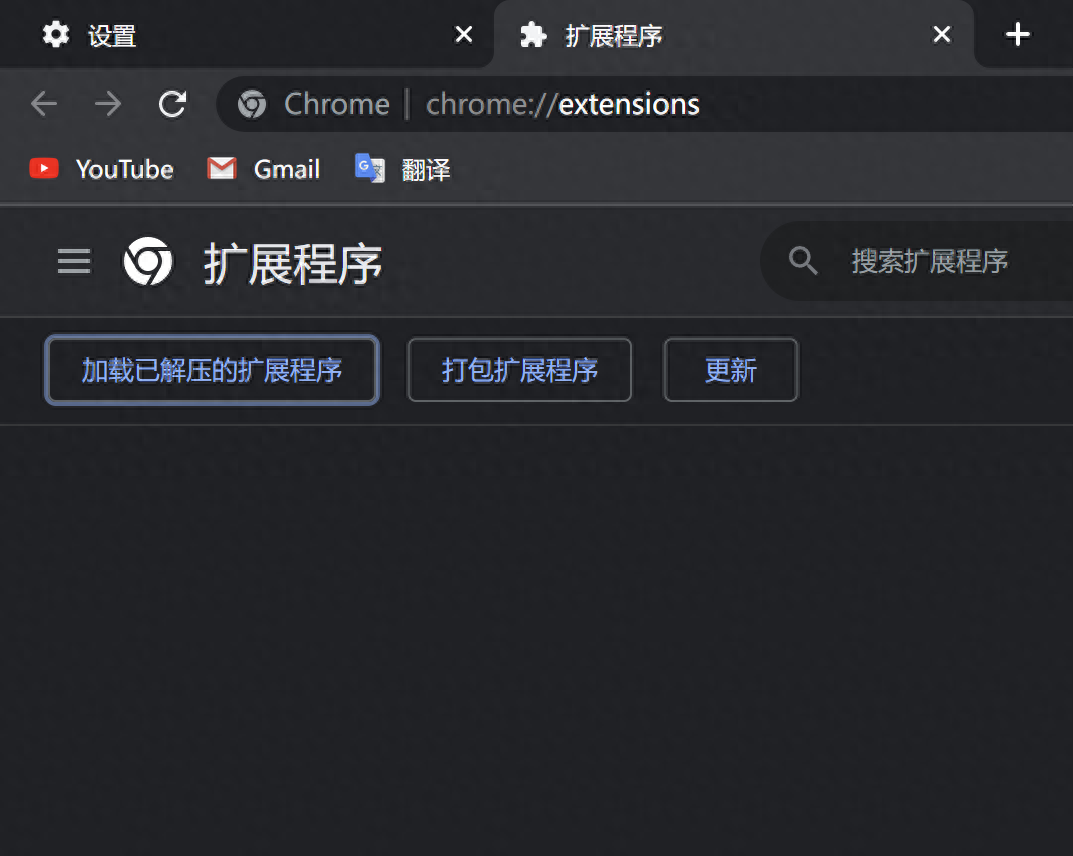Click the 打包扩展程序 button
1073x856 pixels.
519,370
